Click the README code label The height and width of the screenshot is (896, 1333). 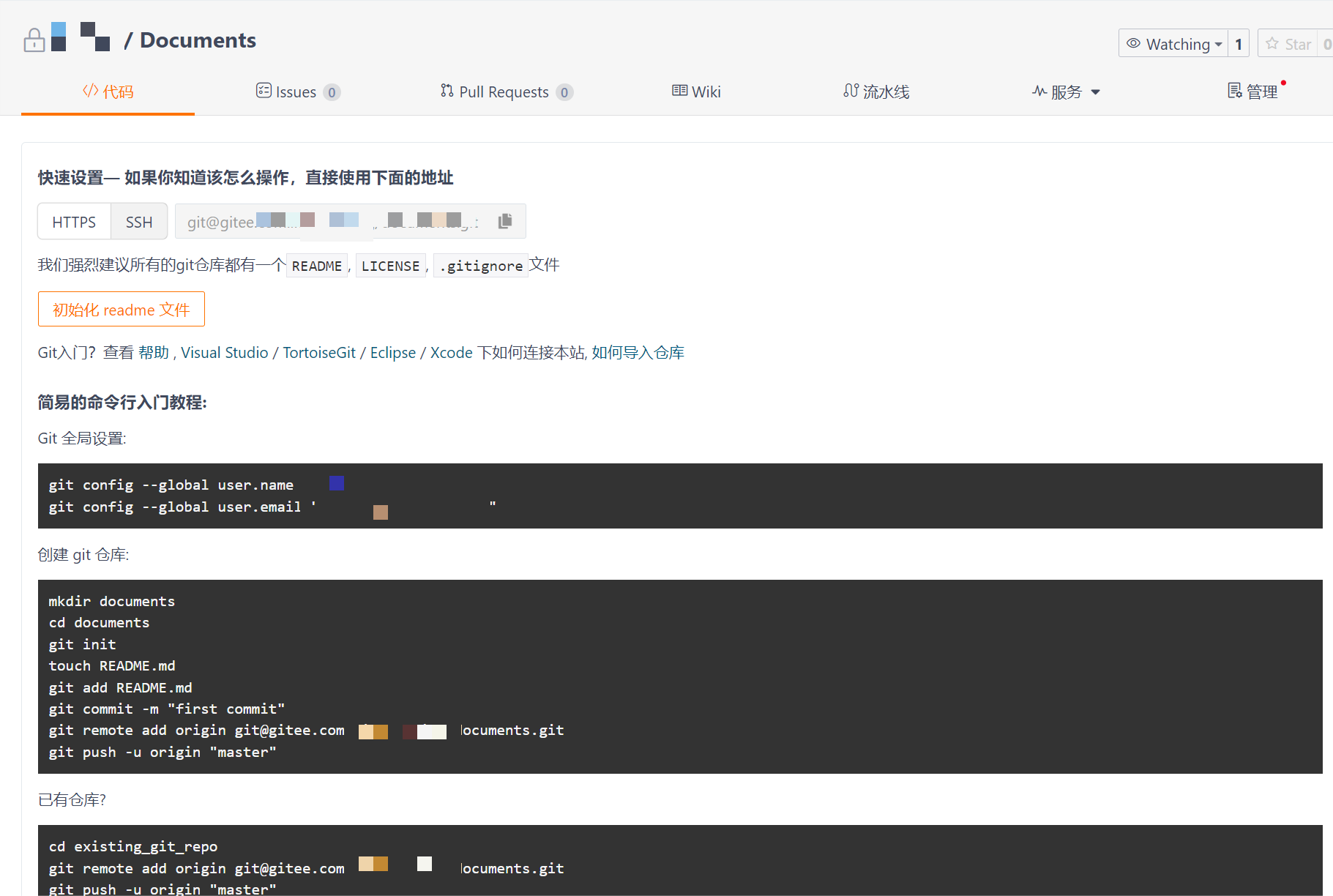click(x=317, y=266)
